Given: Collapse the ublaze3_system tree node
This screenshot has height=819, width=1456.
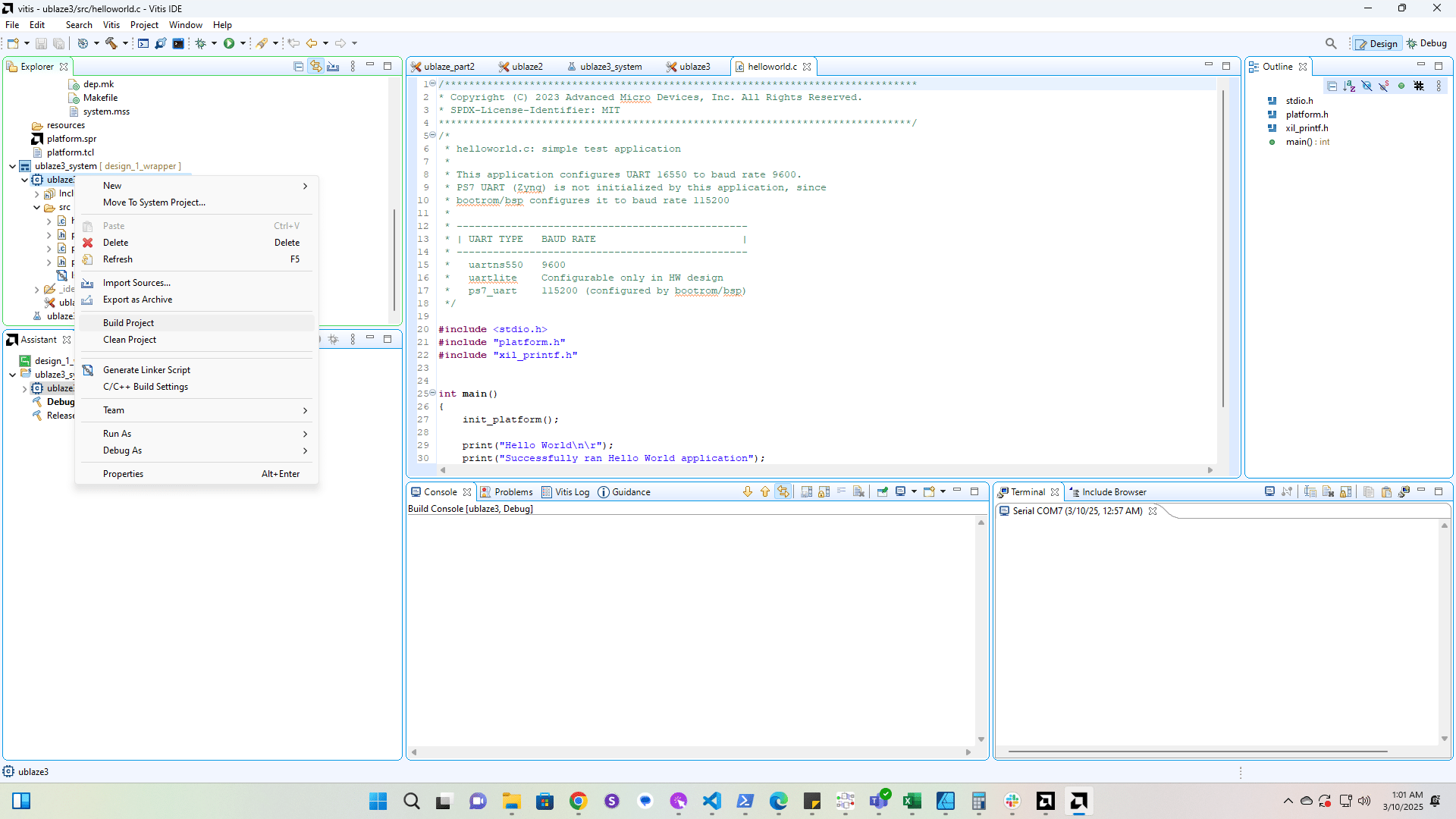Looking at the screenshot, I should coord(13,166).
